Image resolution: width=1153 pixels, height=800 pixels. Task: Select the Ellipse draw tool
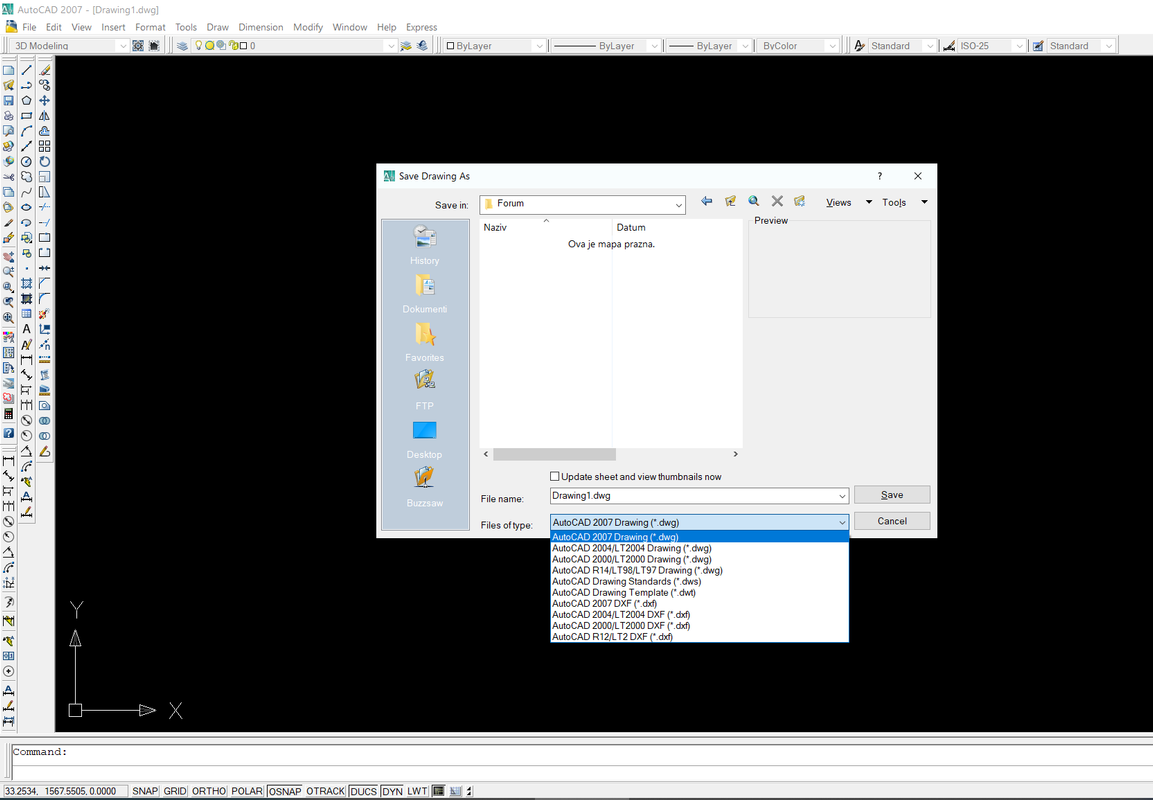click(26, 207)
